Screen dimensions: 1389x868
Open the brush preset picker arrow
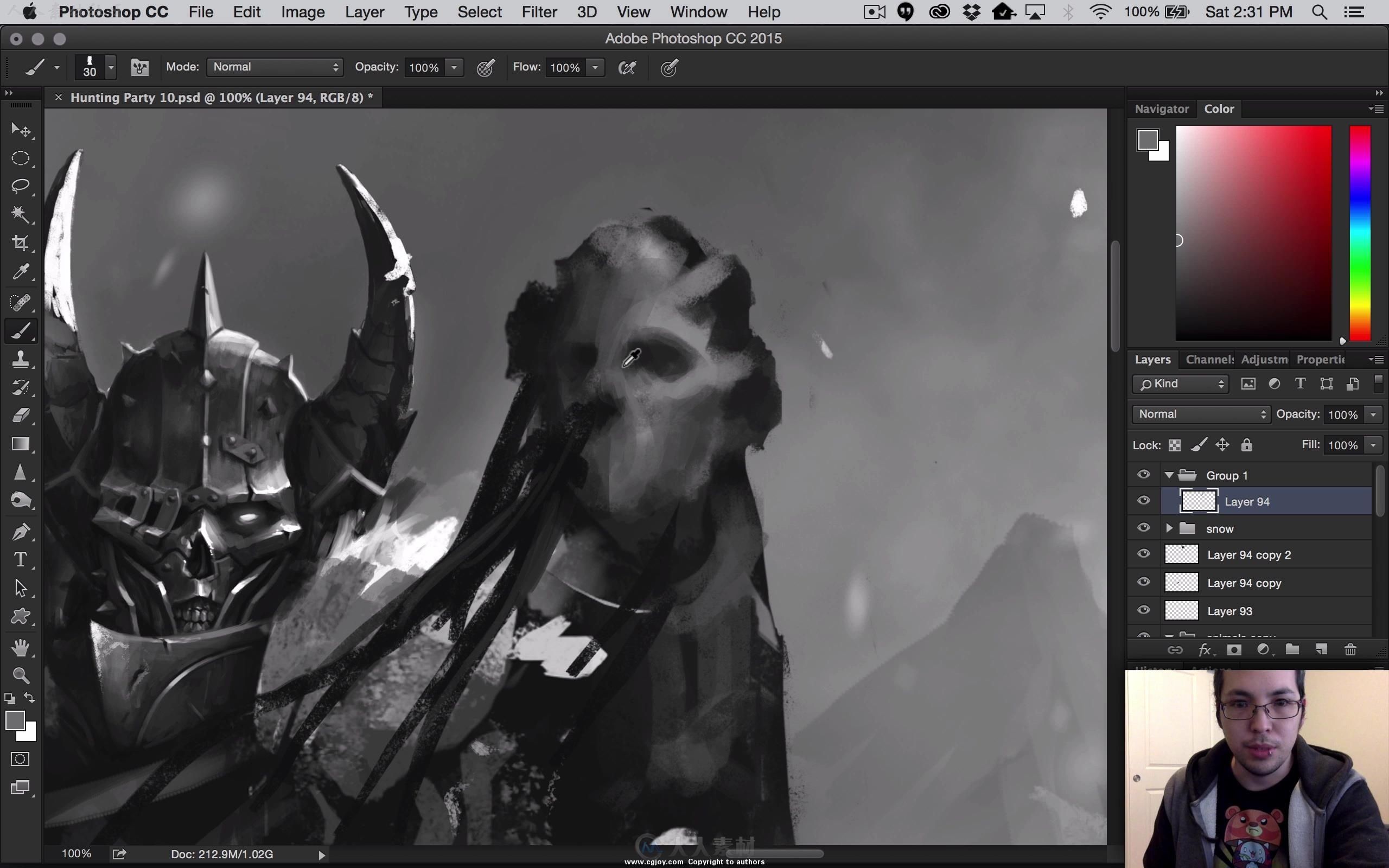coord(111,68)
